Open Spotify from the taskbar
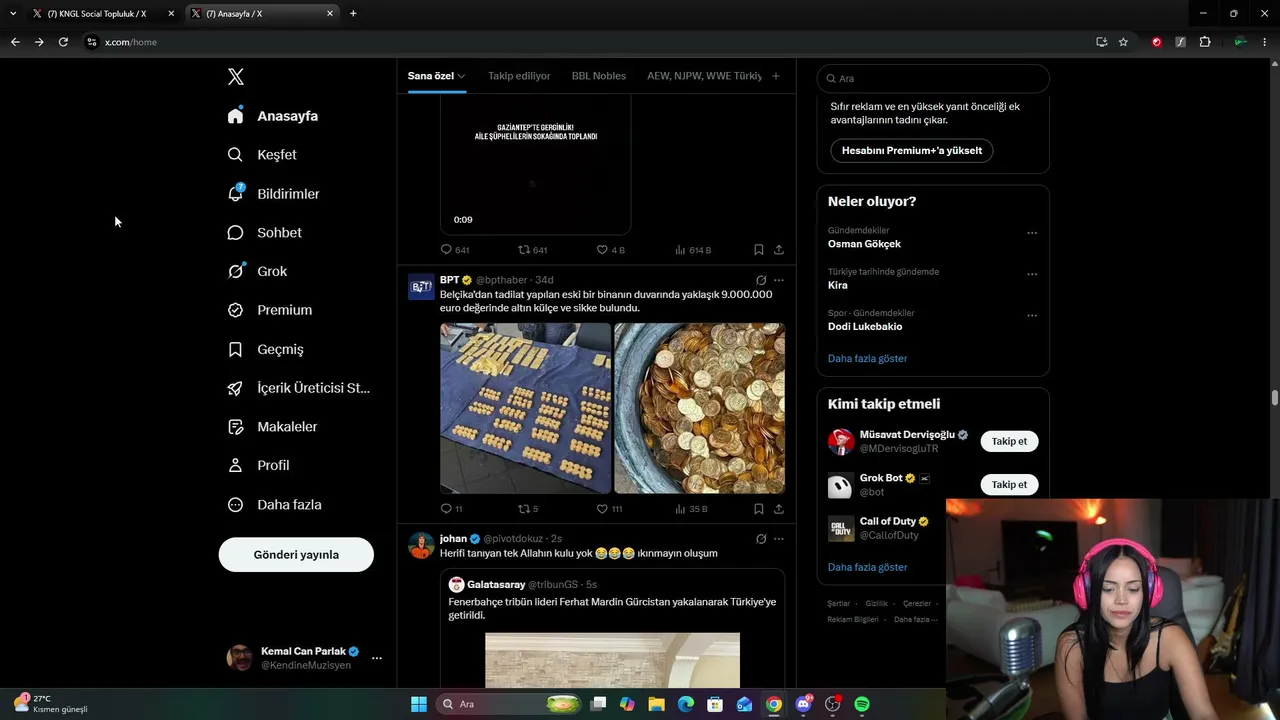 click(862, 704)
